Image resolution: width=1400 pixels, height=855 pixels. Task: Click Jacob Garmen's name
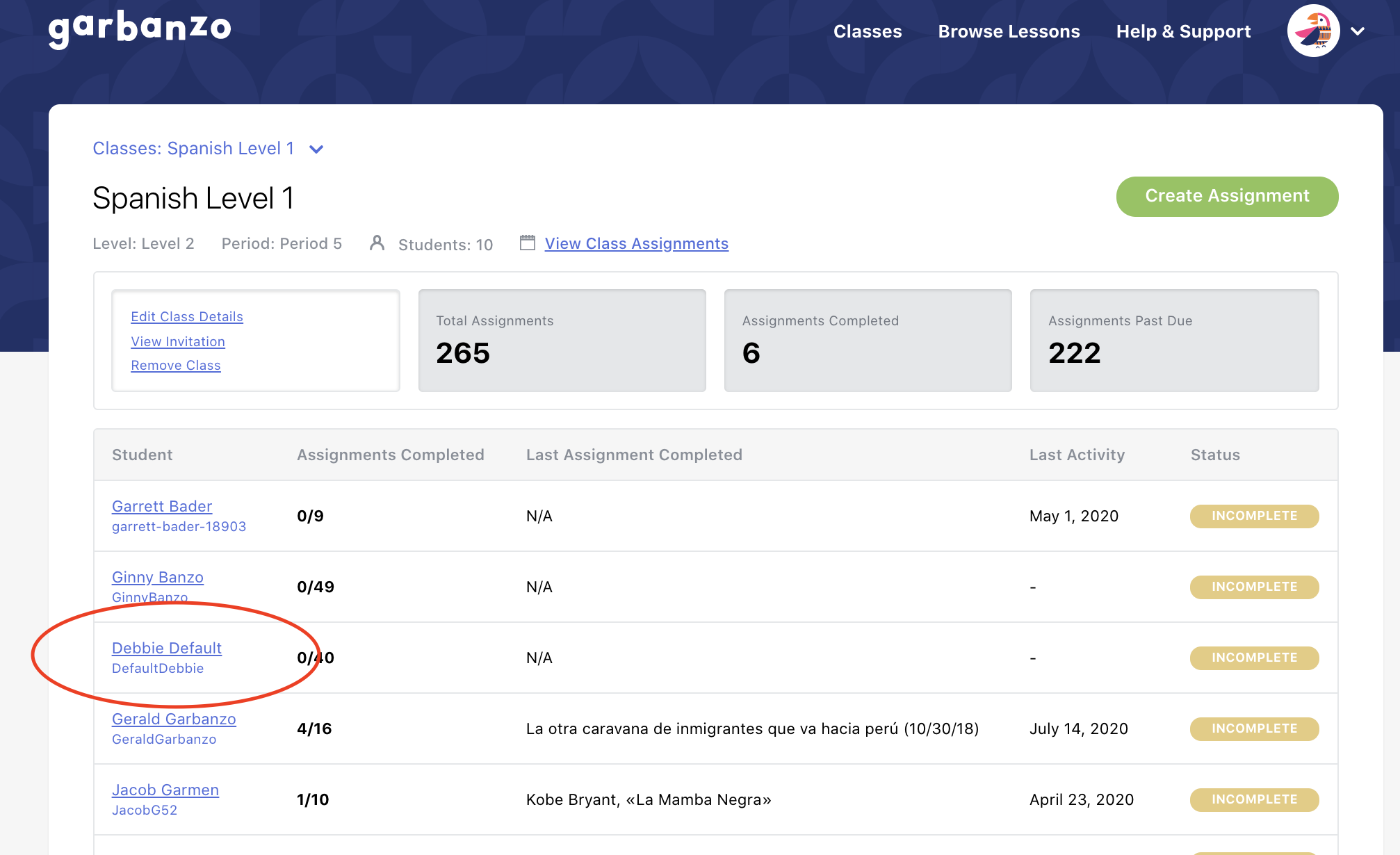pyautogui.click(x=165, y=790)
